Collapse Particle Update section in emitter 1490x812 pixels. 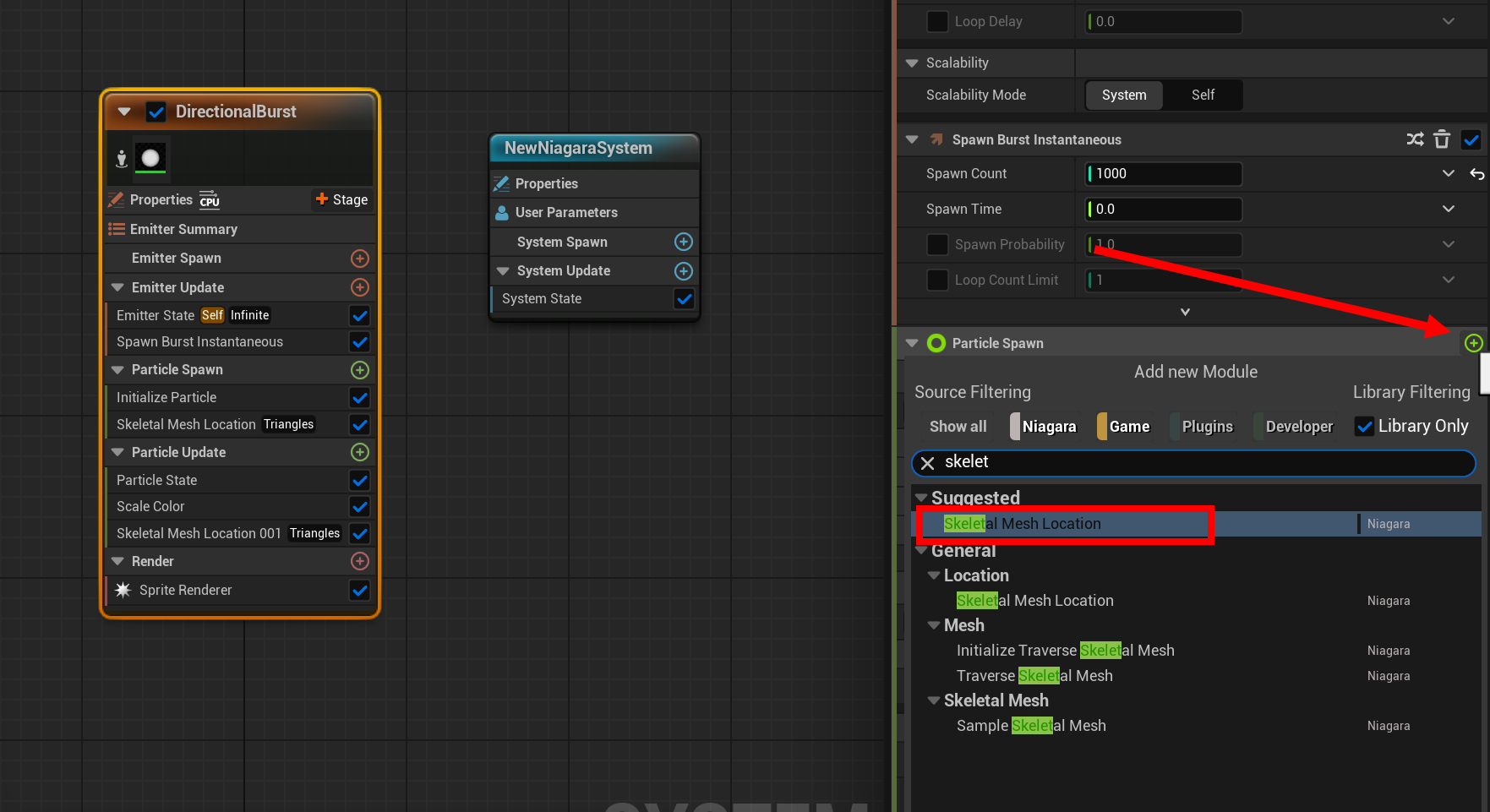[x=117, y=452]
